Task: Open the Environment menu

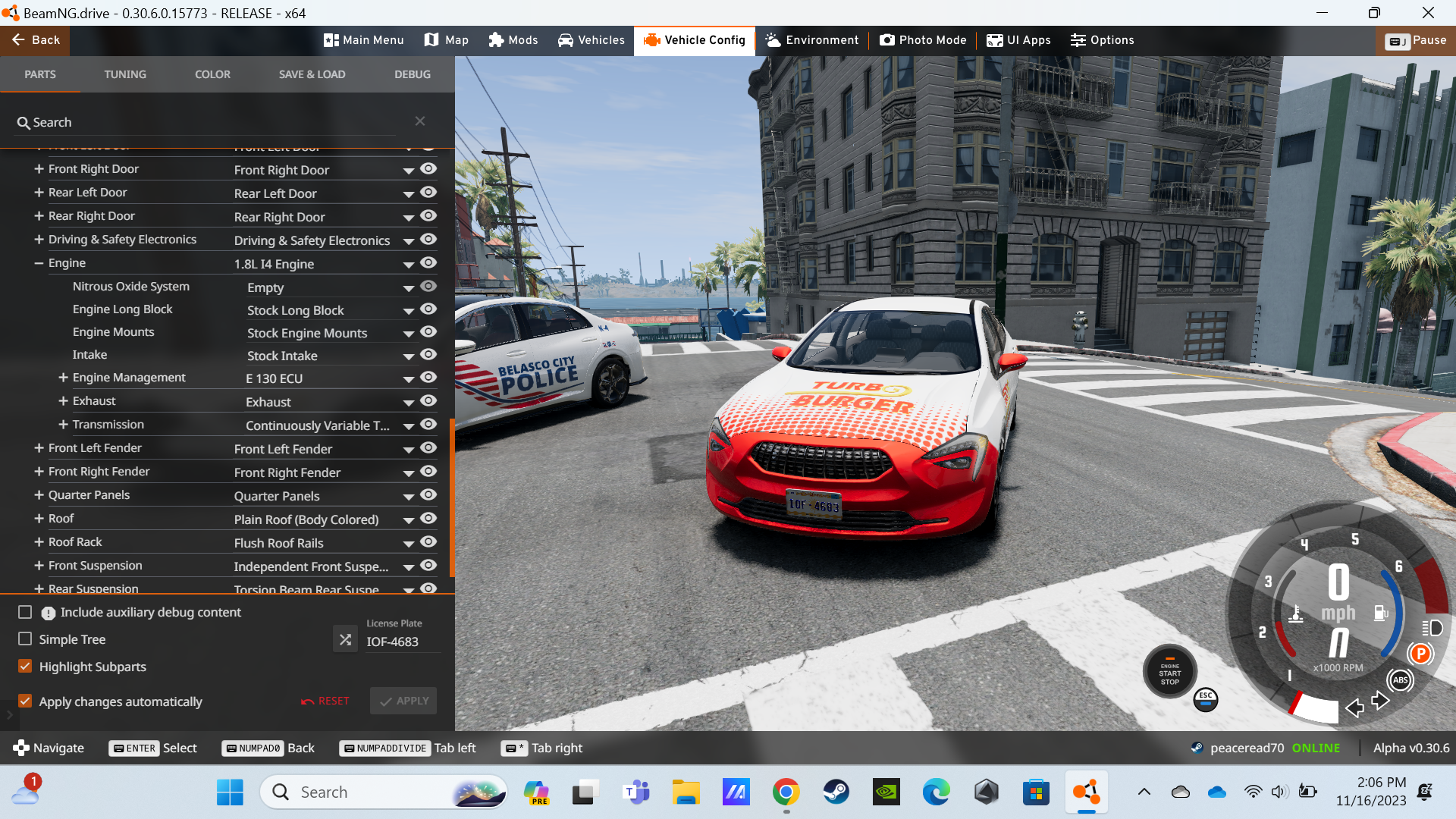Action: pyautogui.click(x=811, y=40)
